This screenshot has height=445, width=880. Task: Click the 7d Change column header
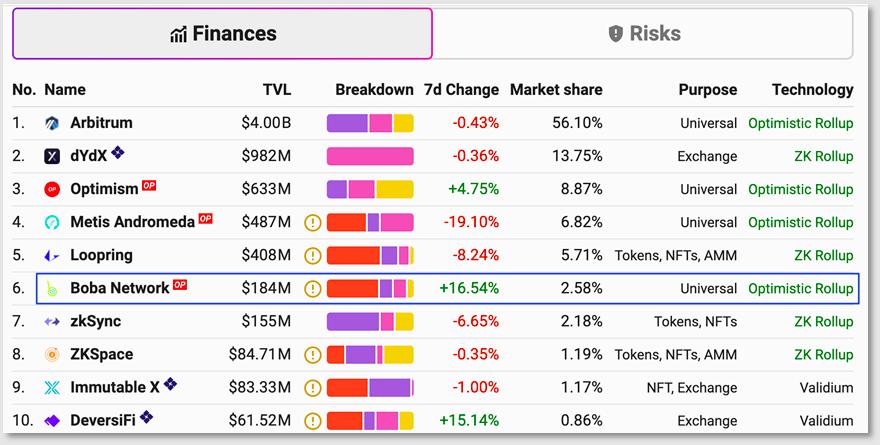(x=461, y=89)
